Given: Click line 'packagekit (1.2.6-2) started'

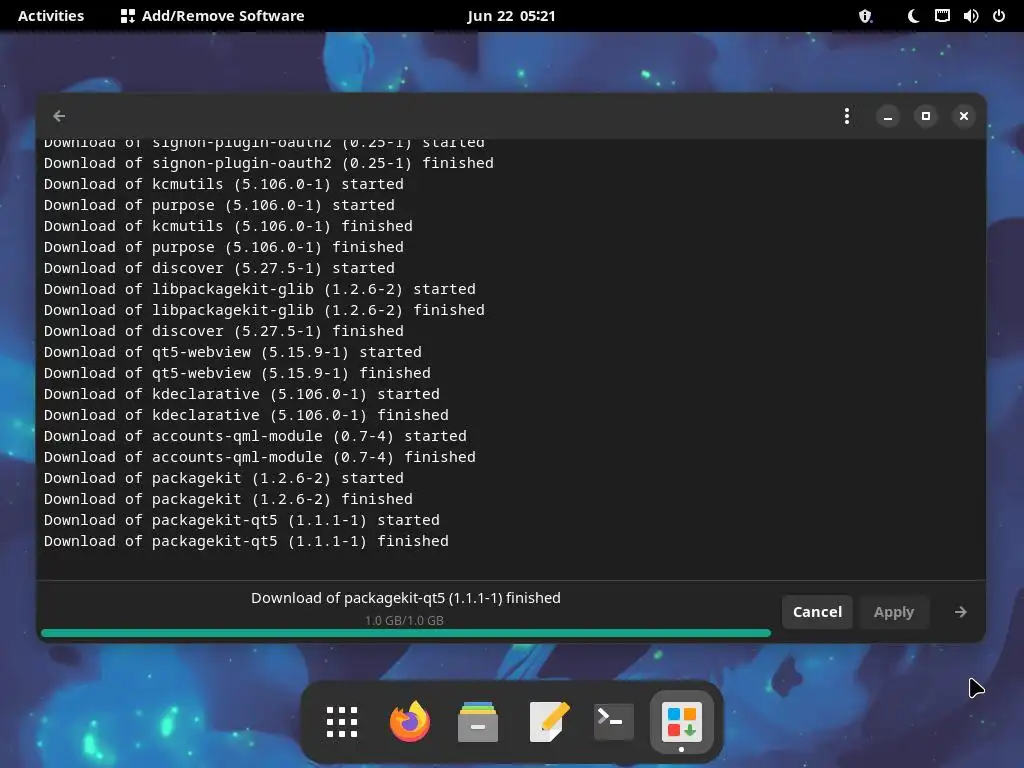Looking at the screenshot, I should (x=223, y=478).
